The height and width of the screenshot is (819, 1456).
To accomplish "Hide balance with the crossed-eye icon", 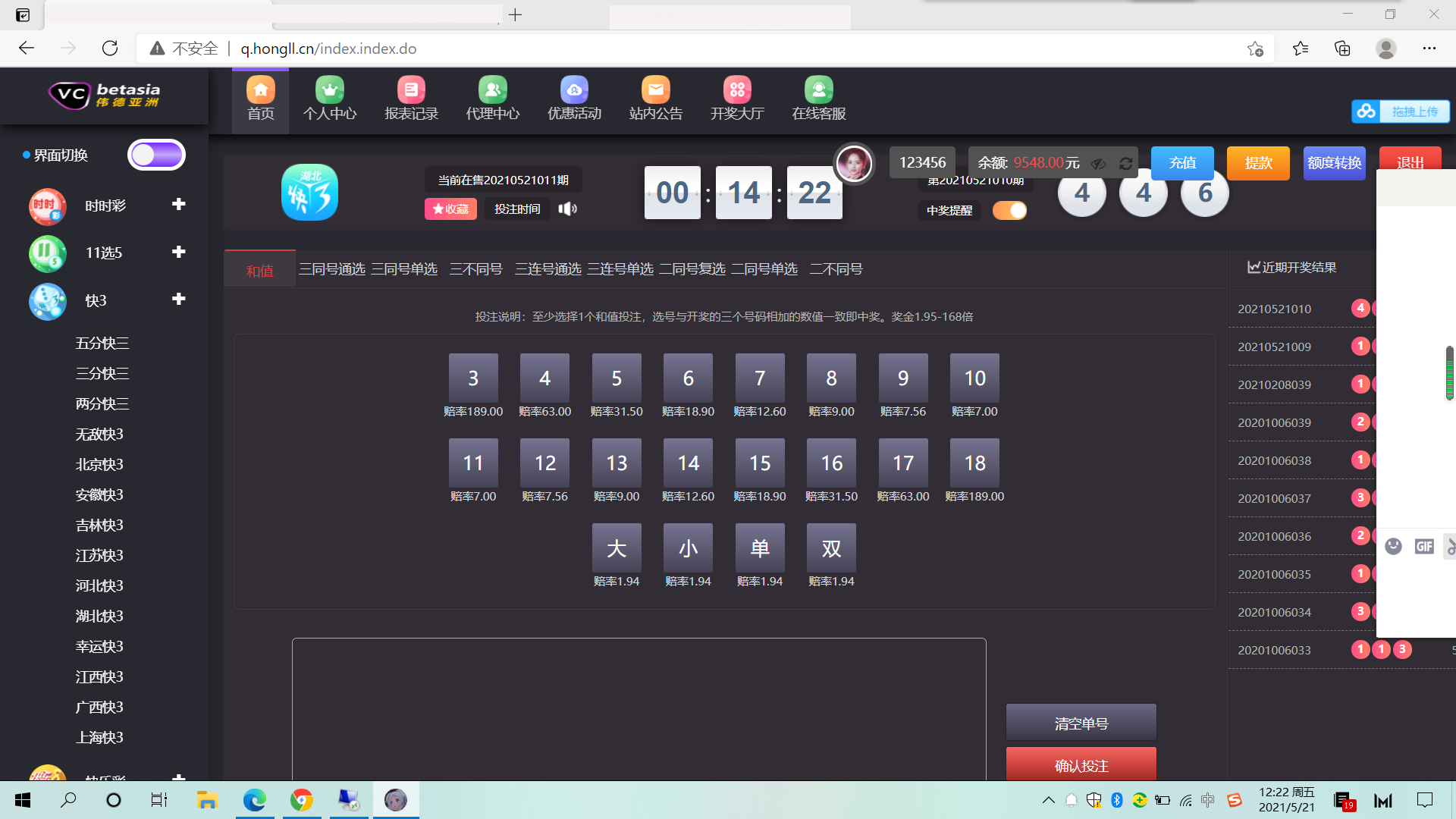I will [1098, 163].
